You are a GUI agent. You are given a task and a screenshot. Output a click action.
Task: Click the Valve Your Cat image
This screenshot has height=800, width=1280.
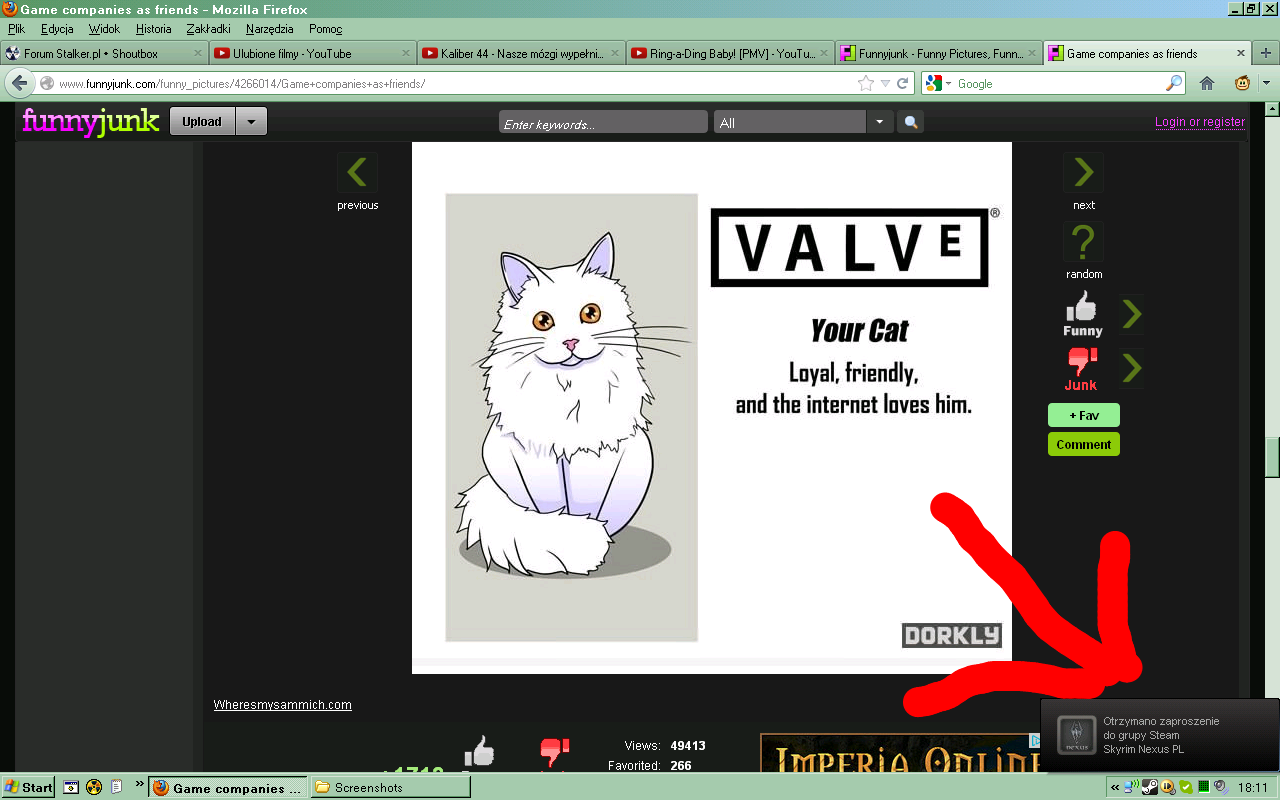pyautogui.click(x=712, y=408)
